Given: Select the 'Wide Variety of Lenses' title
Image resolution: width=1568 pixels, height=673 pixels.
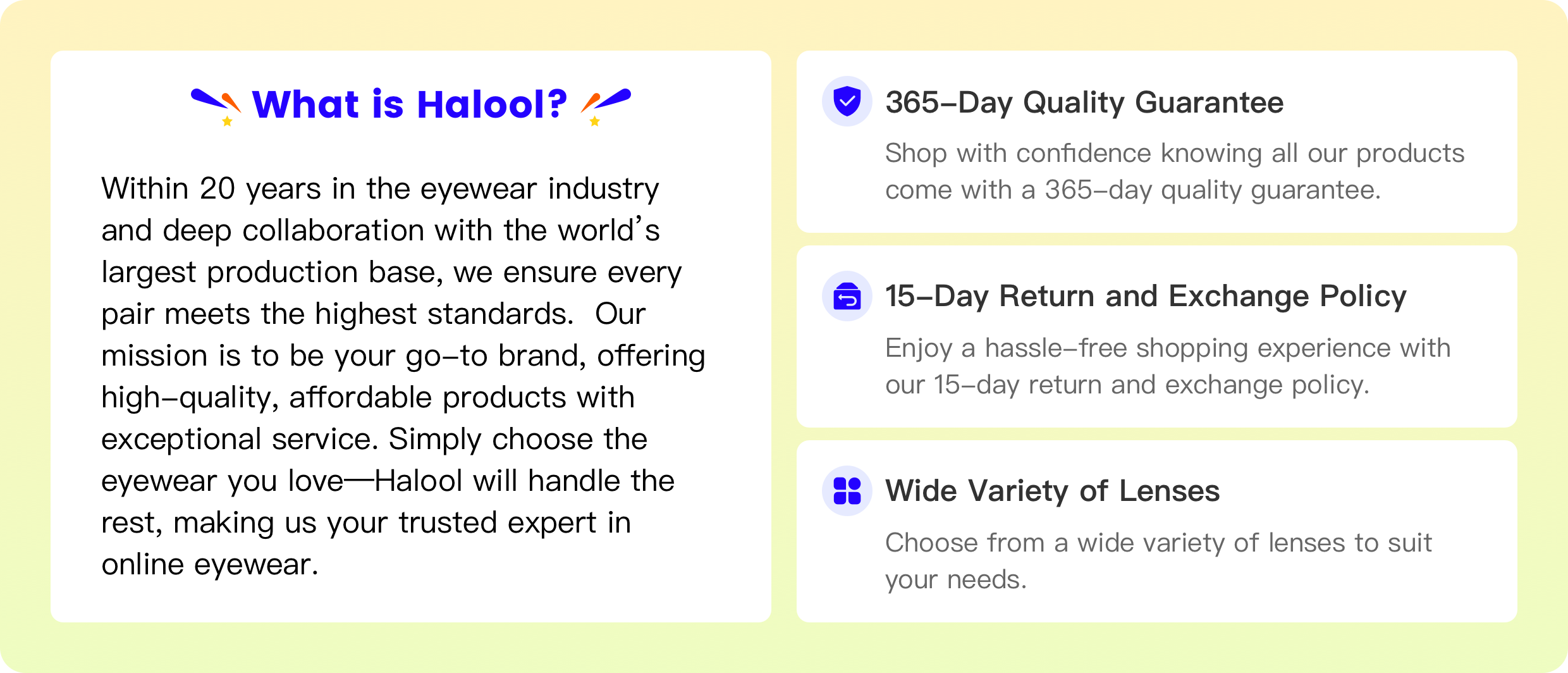Looking at the screenshot, I should point(1052,491).
